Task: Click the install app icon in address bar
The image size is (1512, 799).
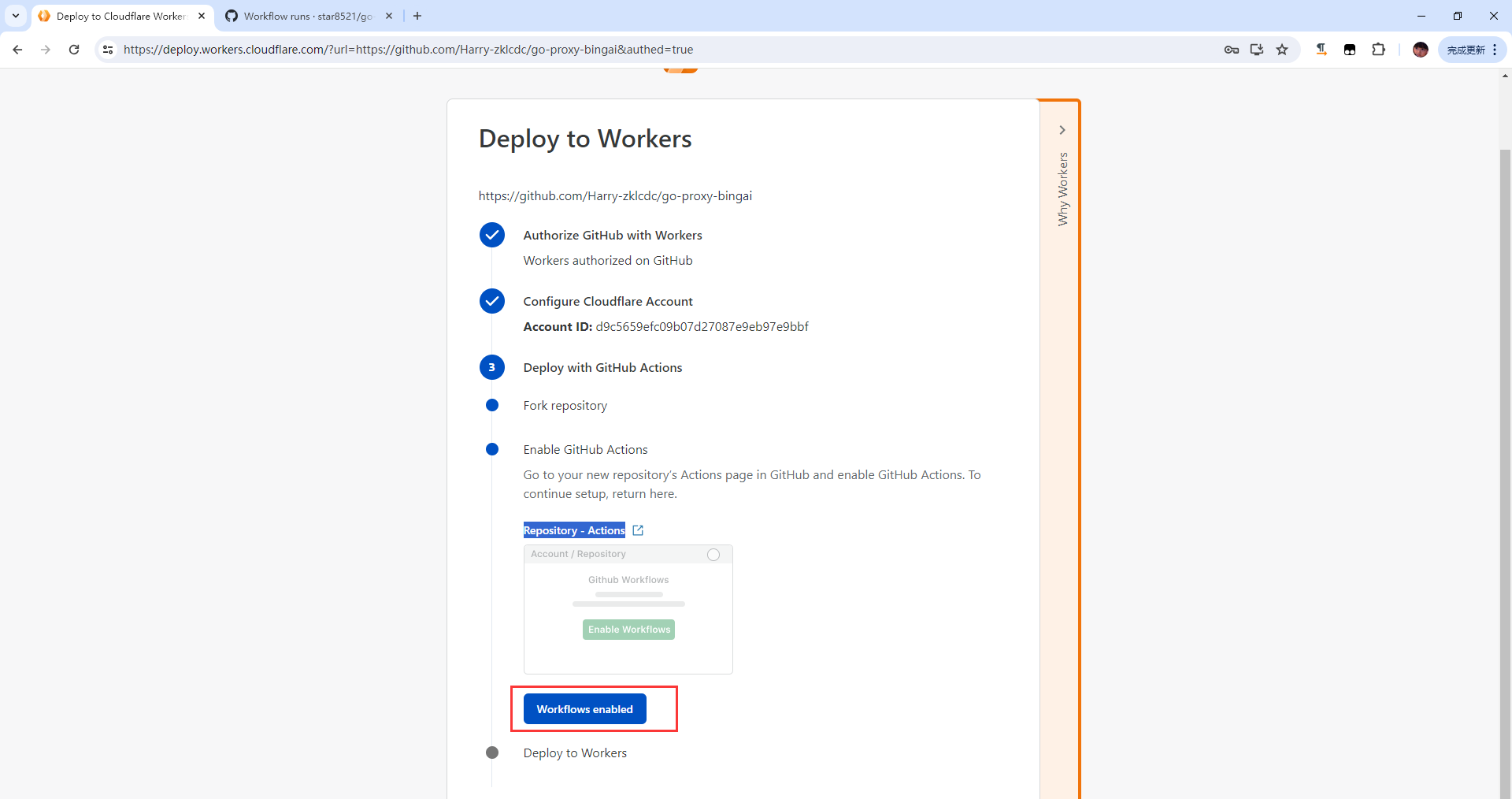Action: [1257, 50]
